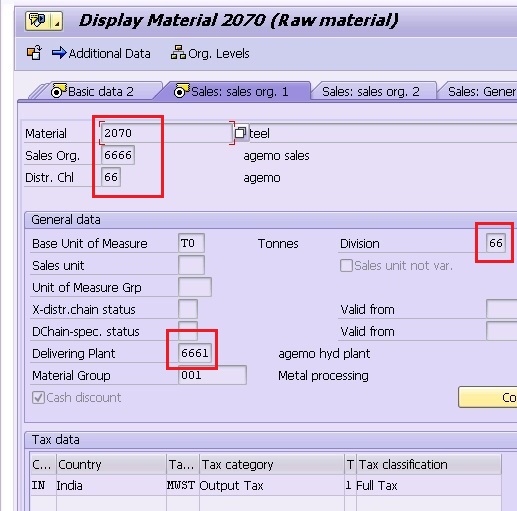Toggle the Cash discount checkbox

pyautogui.click(x=38, y=397)
